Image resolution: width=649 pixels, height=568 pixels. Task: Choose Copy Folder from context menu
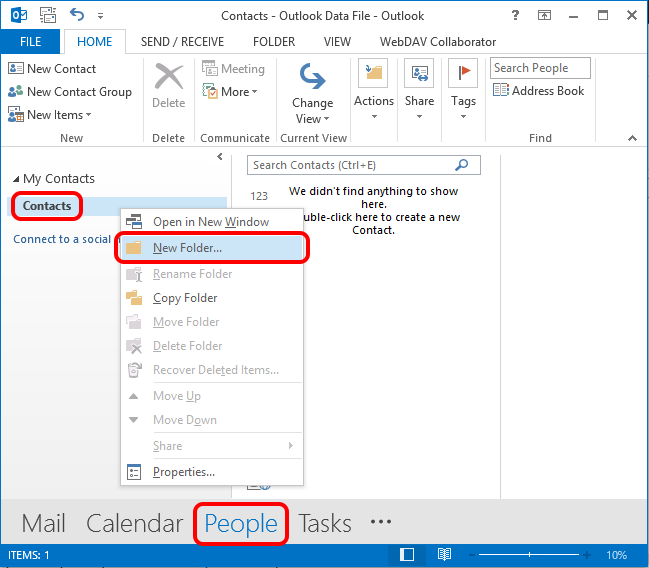coord(212,298)
